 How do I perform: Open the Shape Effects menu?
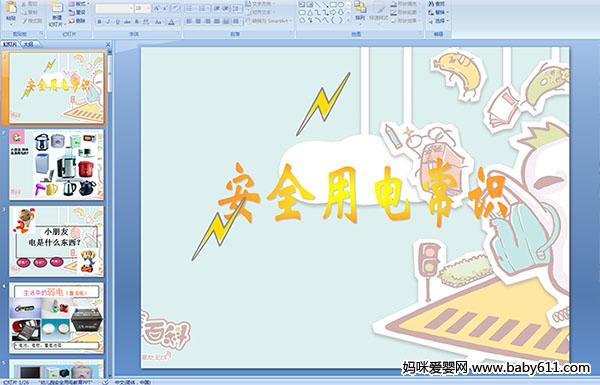click(405, 21)
